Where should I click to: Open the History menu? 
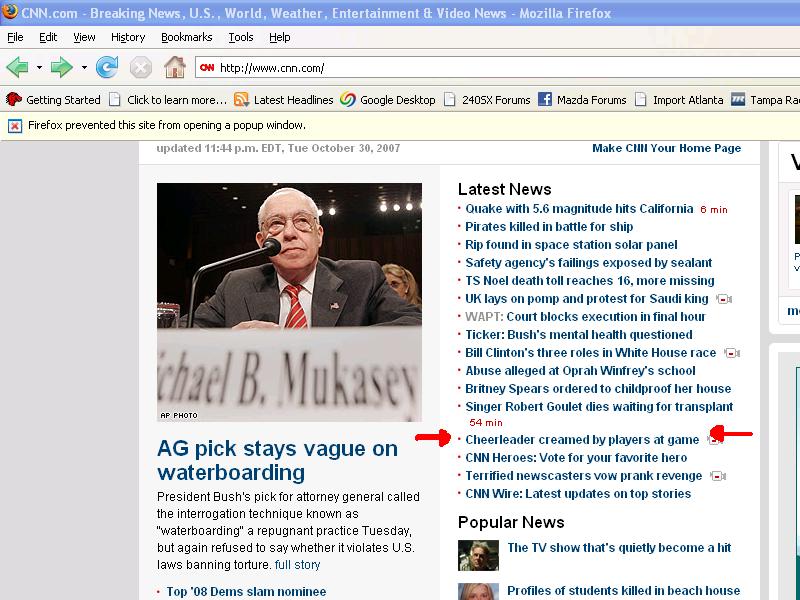[x=128, y=37]
